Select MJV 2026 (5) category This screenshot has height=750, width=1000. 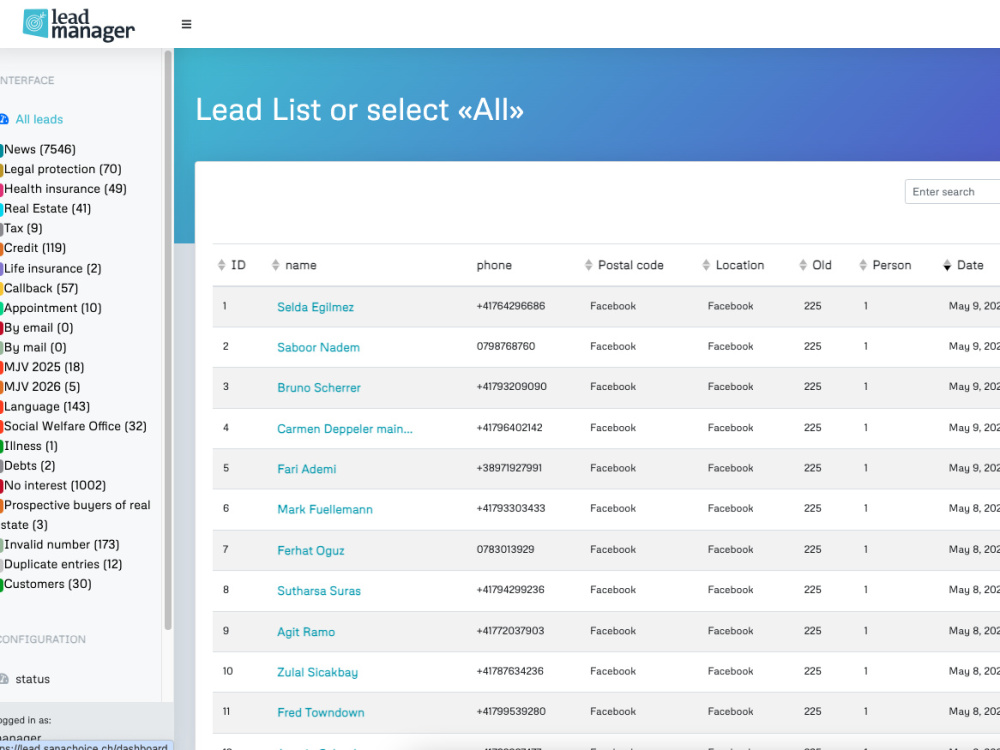(x=42, y=387)
